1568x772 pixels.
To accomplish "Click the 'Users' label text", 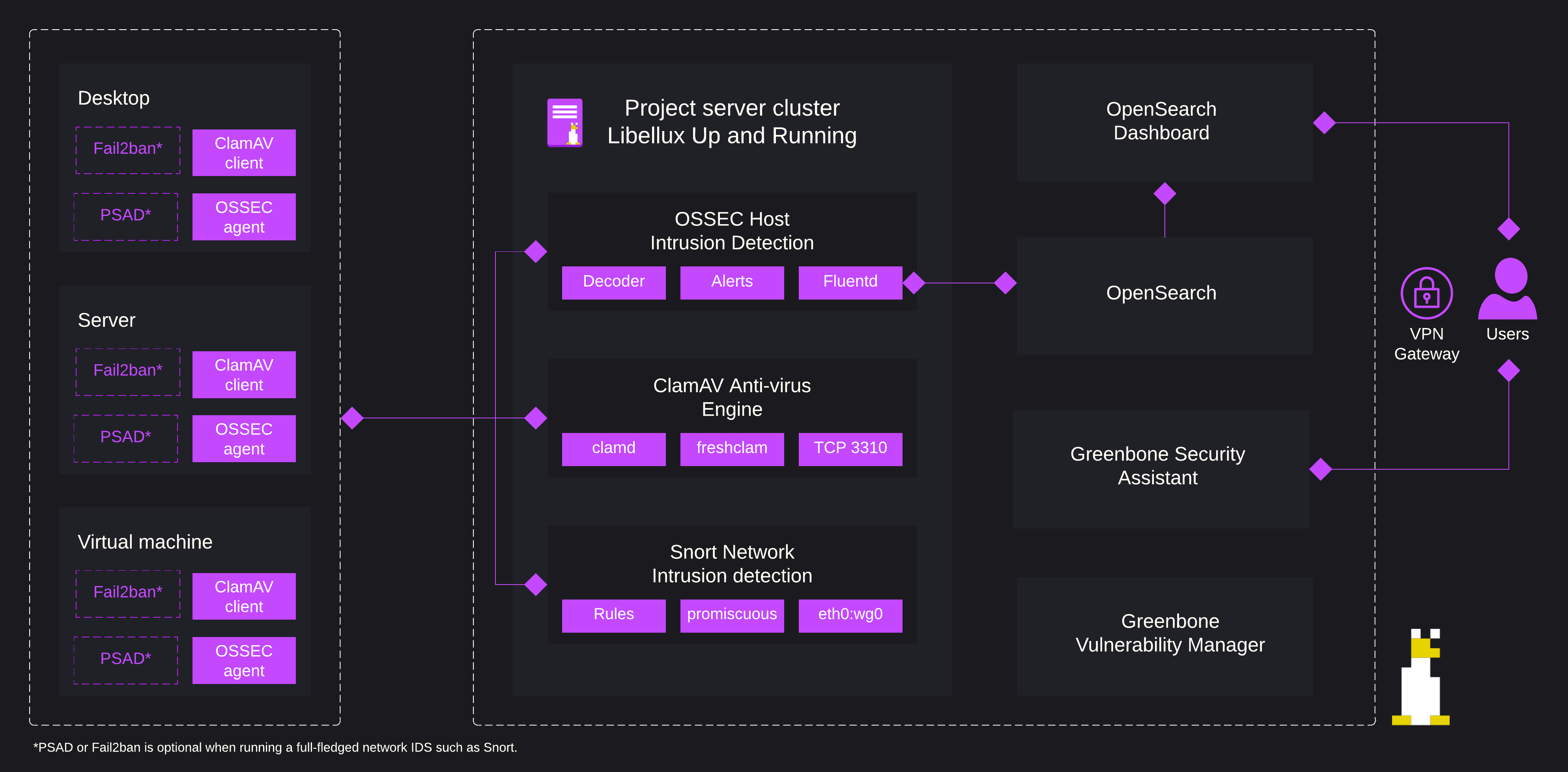I will [x=1507, y=334].
